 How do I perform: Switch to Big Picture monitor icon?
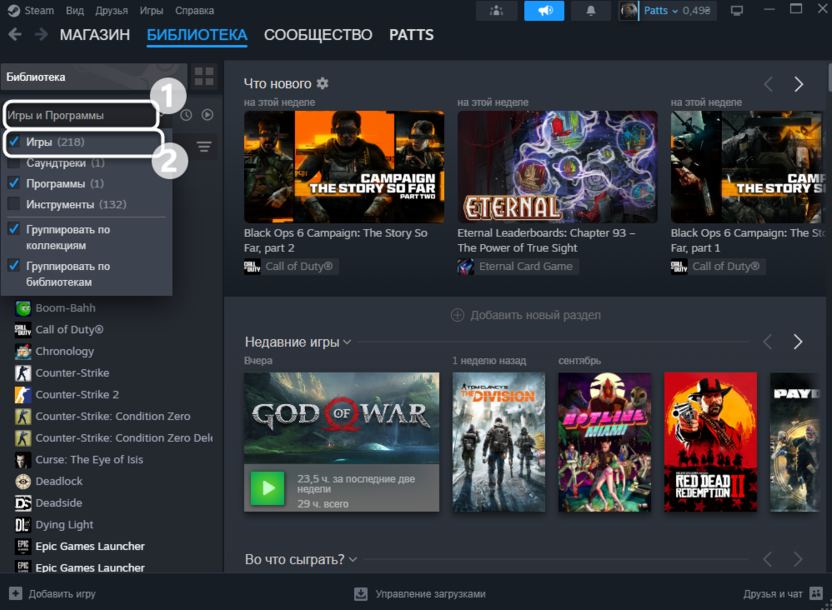pyautogui.click(x=737, y=11)
